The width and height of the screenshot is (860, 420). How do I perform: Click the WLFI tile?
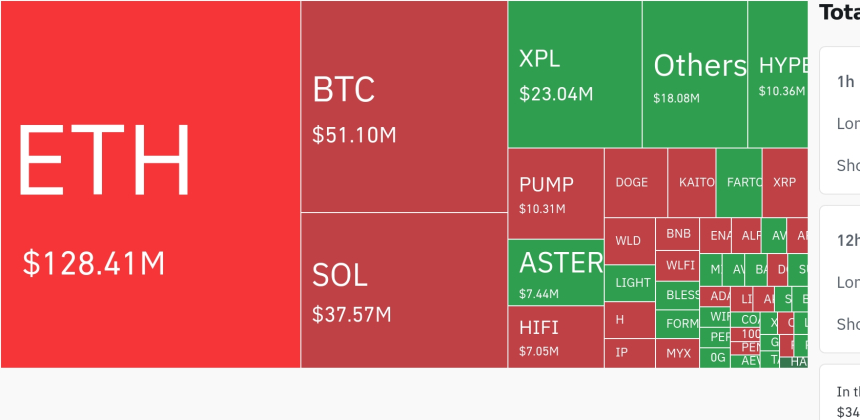[x=678, y=265]
